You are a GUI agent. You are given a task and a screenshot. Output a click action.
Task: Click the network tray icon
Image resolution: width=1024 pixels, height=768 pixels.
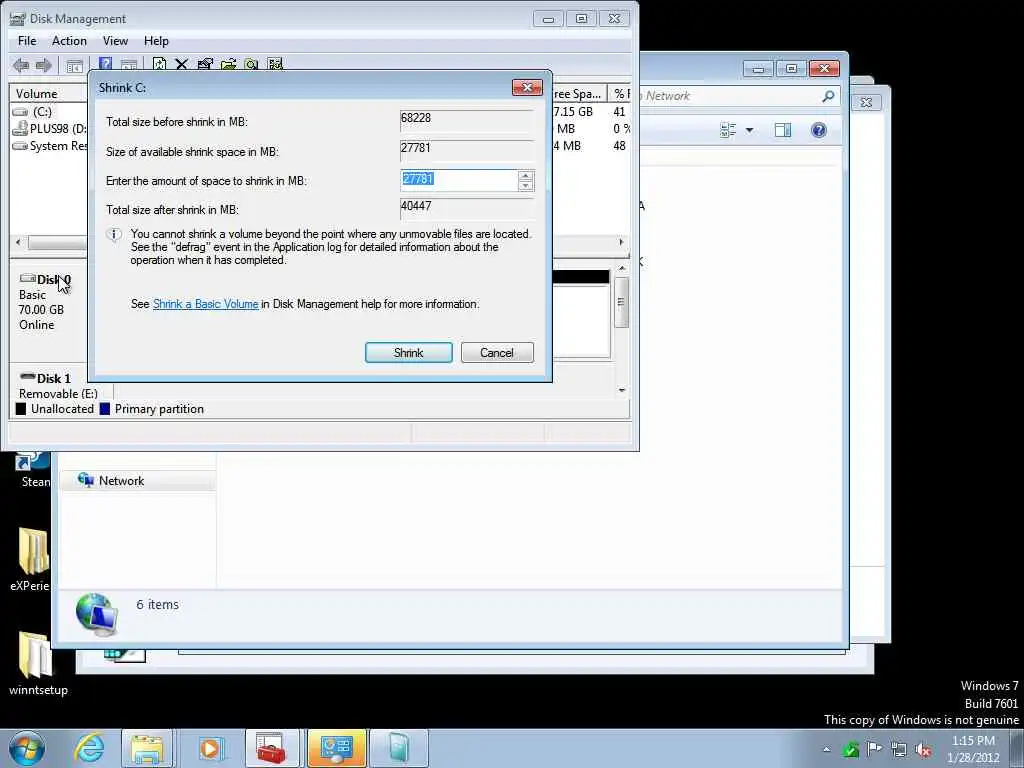coord(899,749)
